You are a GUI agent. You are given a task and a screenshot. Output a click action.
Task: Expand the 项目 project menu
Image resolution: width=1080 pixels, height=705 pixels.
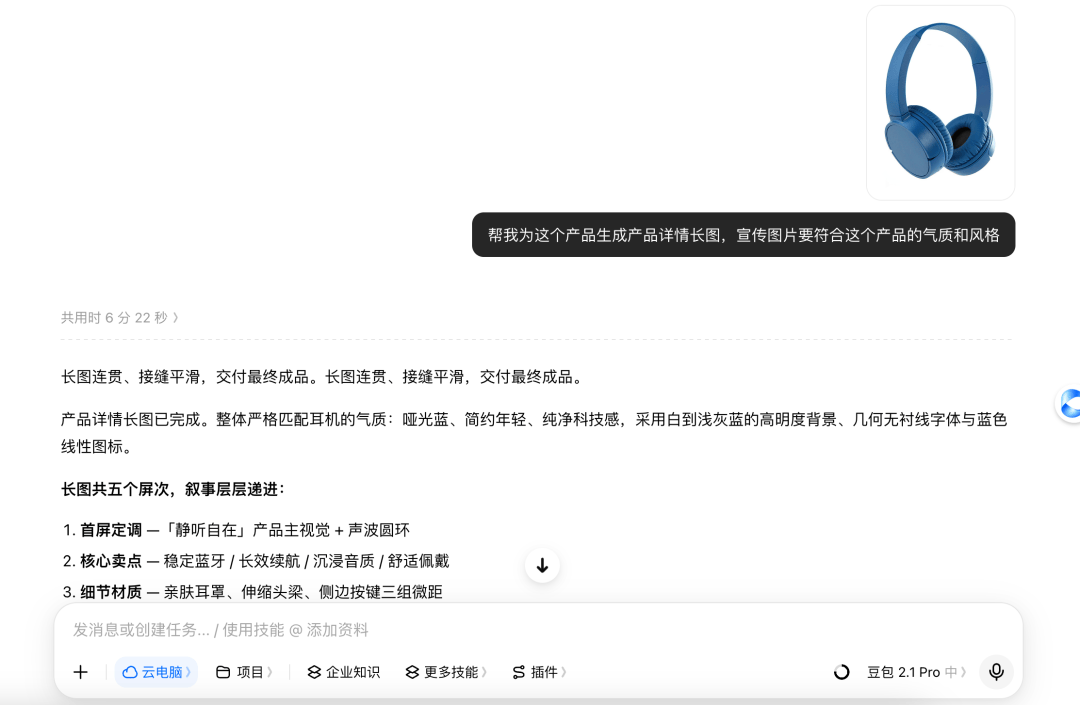[x=244, y=672]
